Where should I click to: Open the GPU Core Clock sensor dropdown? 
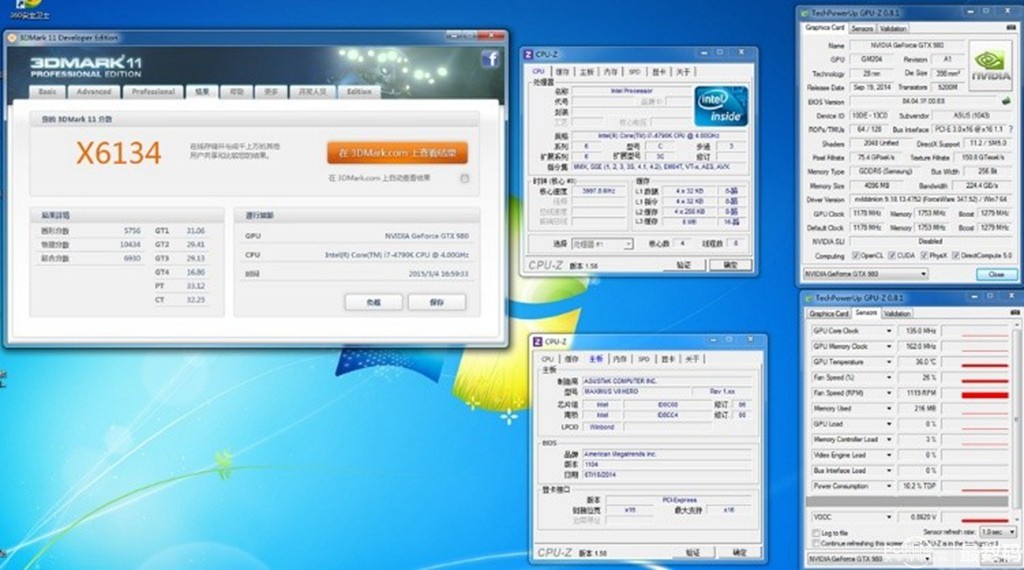889,331
